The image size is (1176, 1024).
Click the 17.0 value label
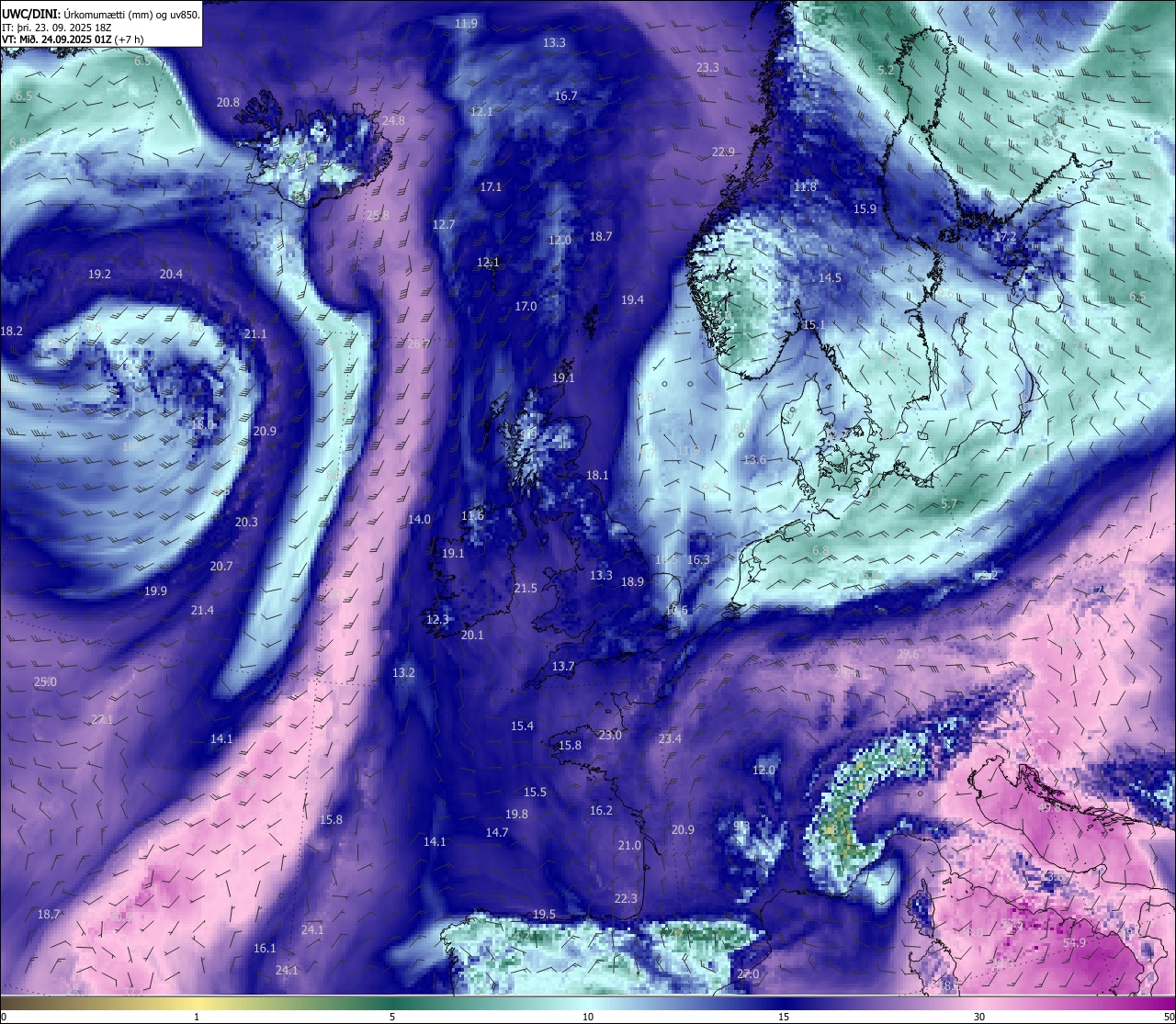(x=526, y=306)
